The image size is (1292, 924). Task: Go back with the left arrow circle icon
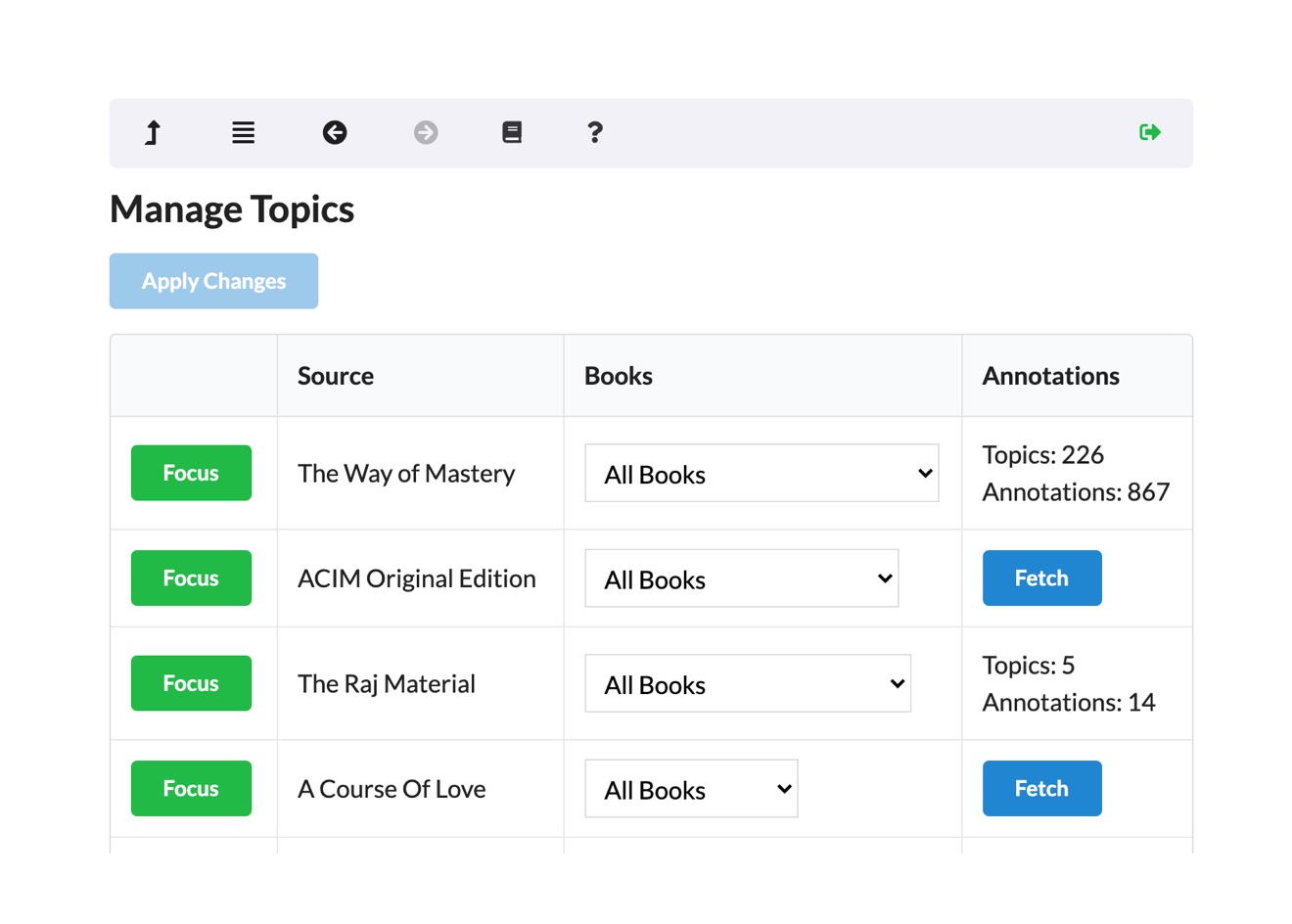coord(335,132)
